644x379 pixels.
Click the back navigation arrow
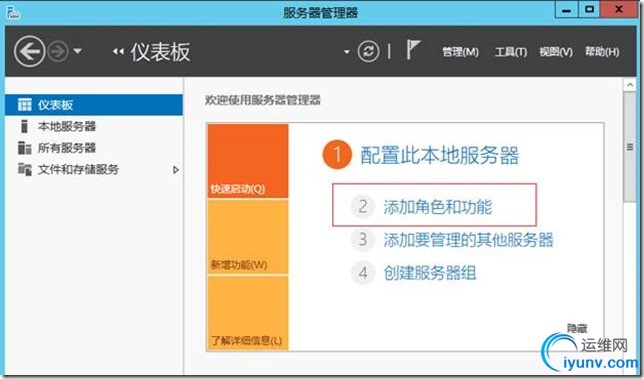point(29,52)
